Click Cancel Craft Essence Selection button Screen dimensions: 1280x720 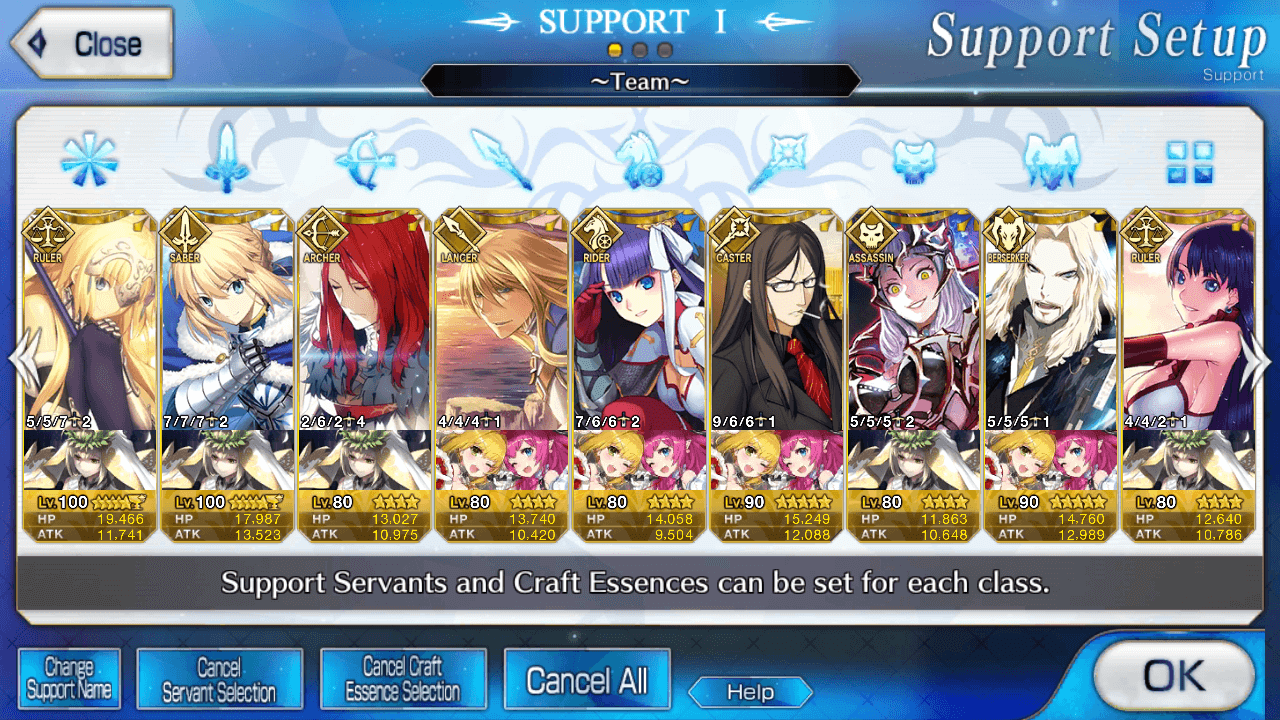coord(403,679)
